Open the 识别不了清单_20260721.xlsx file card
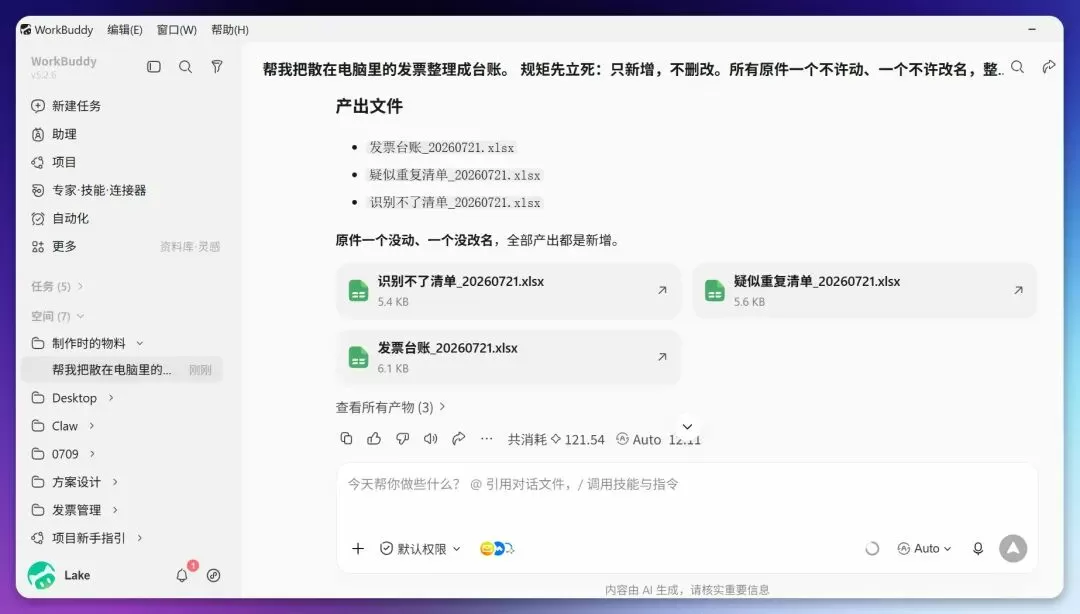 tap(508, 291)
